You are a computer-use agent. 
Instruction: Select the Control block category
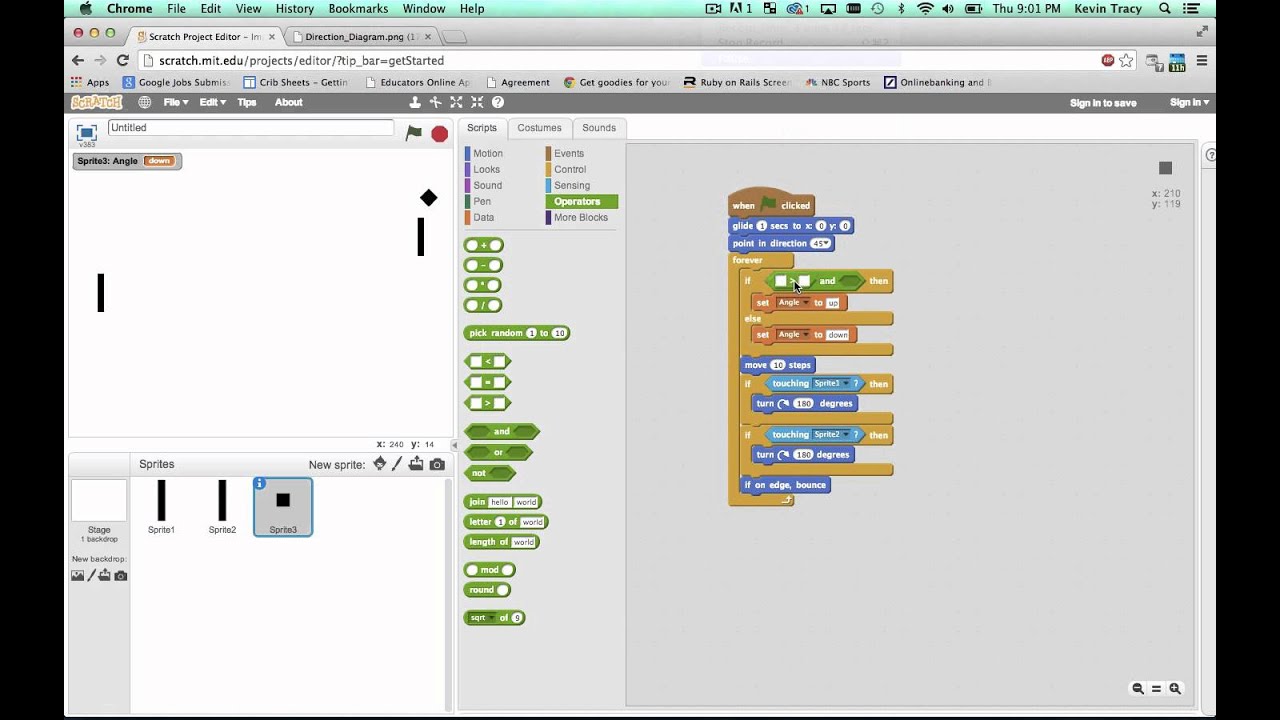click(x=570, y=169)
